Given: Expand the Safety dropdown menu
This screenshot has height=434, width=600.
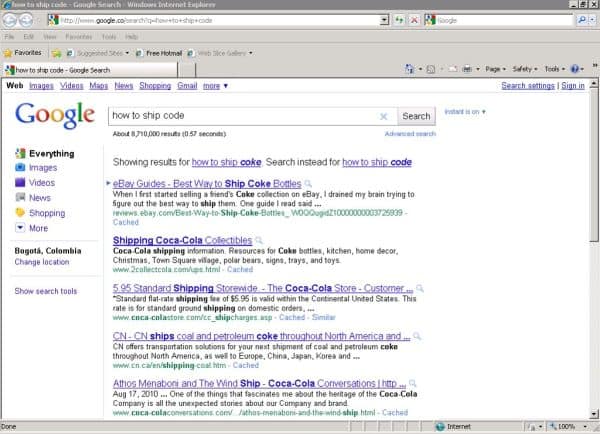Looking at the screenshot, I should (x=525, y=69).
